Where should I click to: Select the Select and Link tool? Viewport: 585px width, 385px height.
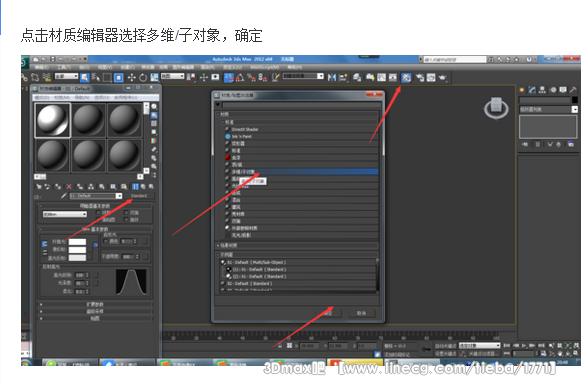(x=24, y=77)
